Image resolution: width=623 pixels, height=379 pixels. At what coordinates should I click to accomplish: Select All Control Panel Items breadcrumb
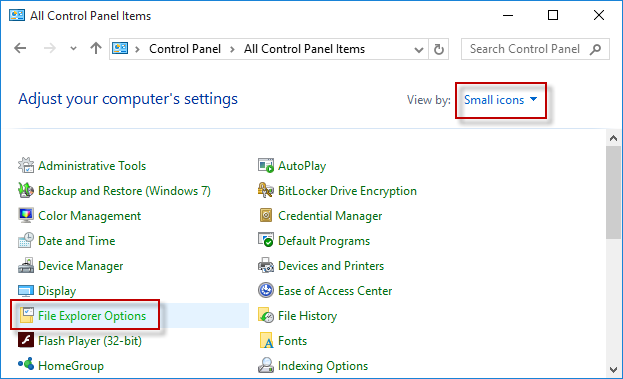click(x=304, y=49)
